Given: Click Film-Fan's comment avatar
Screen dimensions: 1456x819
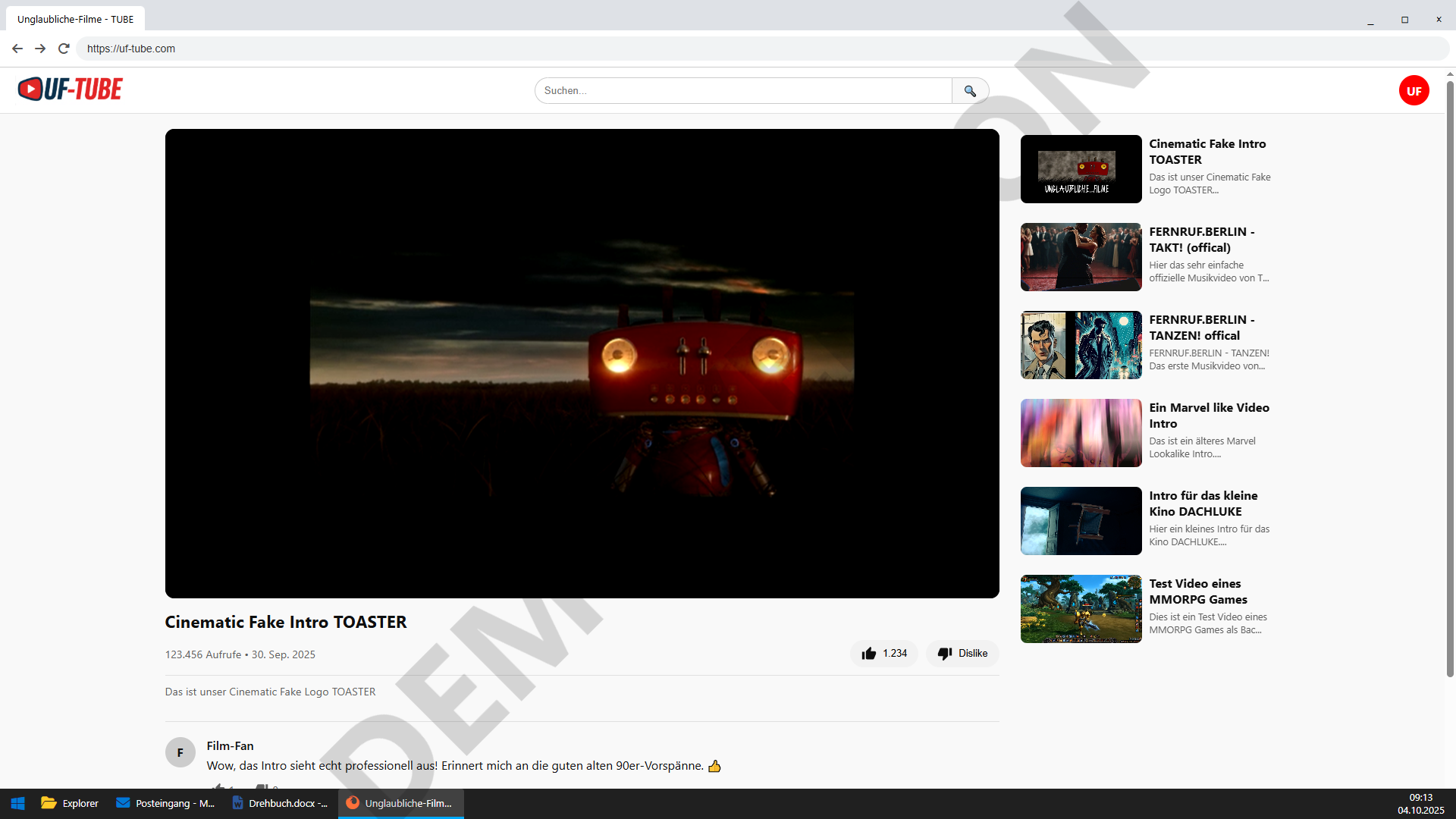Looking at the screenshot, I should pos(180,752).
